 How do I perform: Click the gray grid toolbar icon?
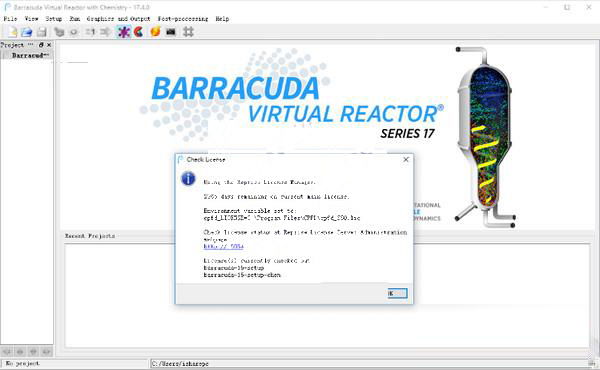pyautogui.click(x=188, y=32)
